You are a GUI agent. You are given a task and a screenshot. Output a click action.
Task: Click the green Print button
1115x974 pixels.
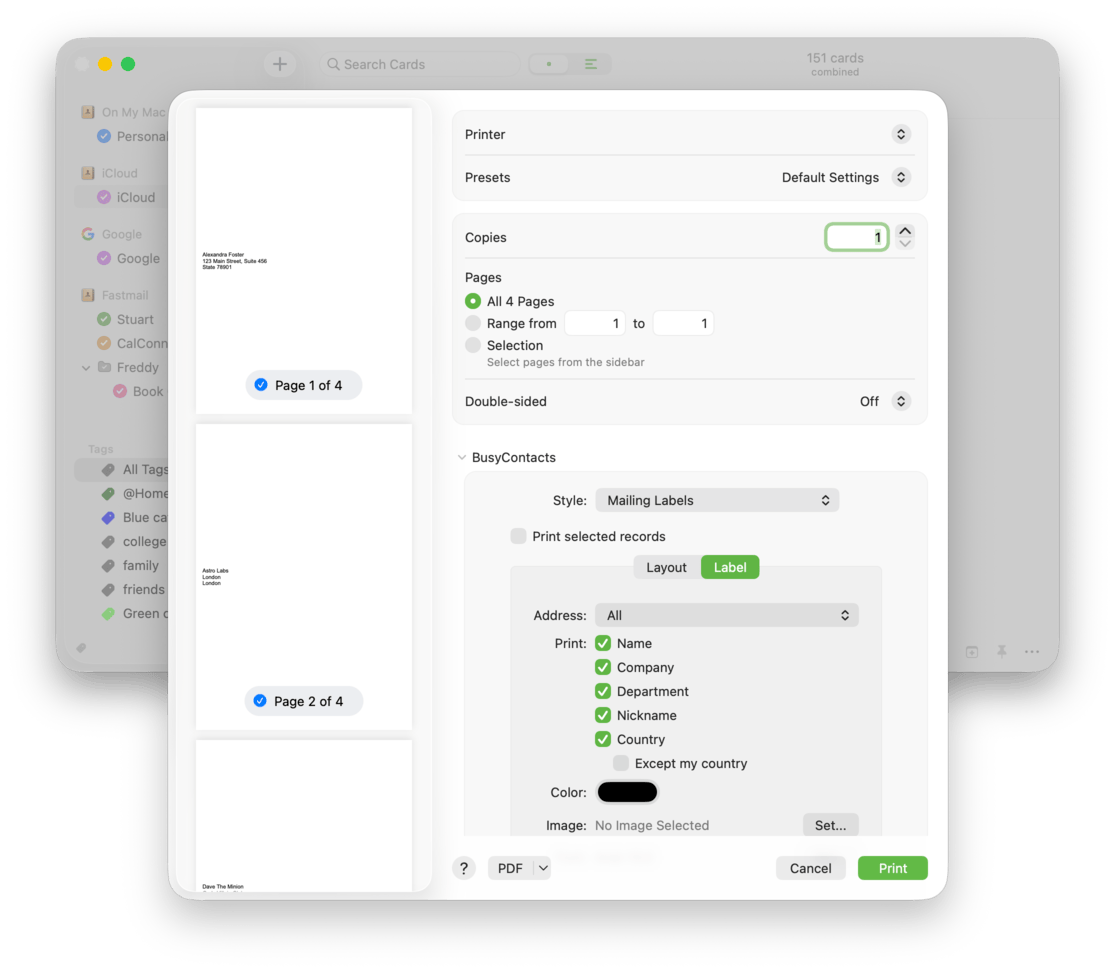pyautogui.click(x=892, y=868)
